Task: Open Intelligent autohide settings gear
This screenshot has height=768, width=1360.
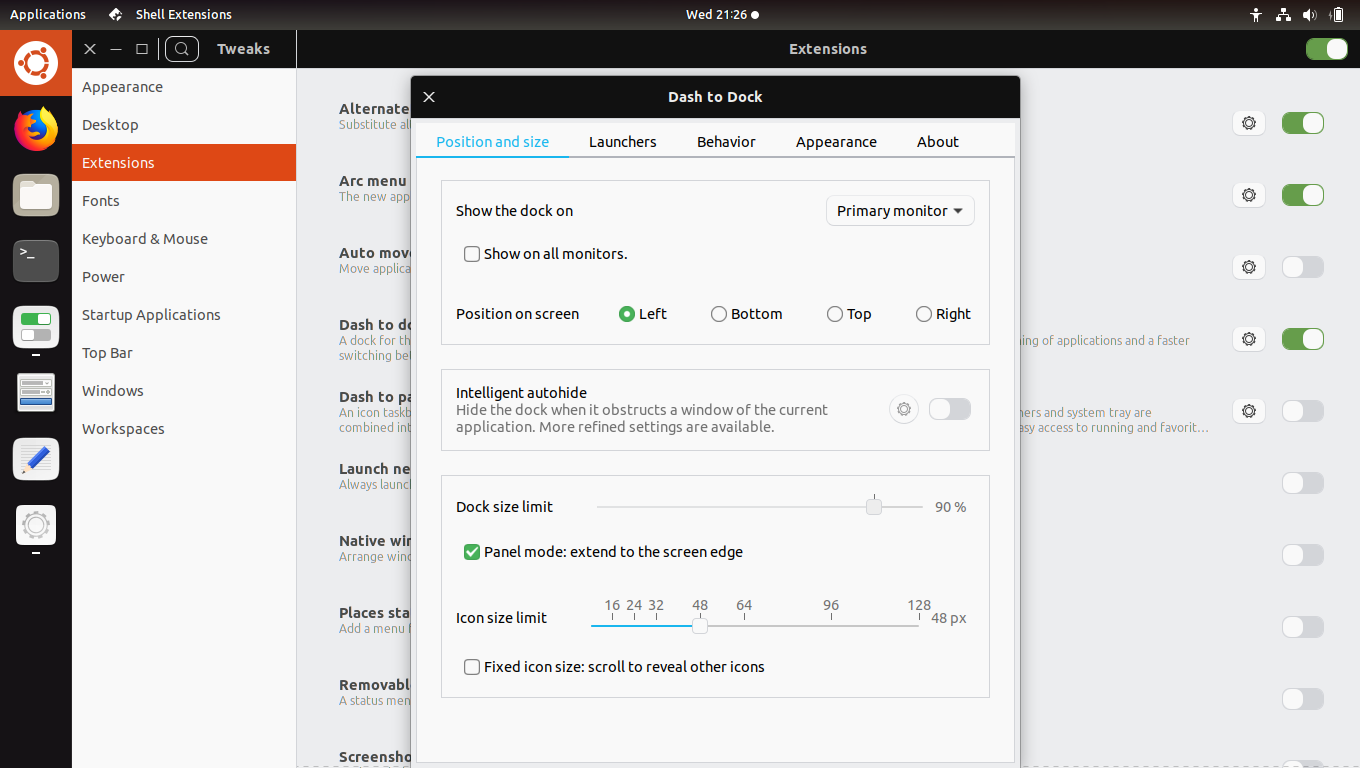Action: click(x=904, y=409)
